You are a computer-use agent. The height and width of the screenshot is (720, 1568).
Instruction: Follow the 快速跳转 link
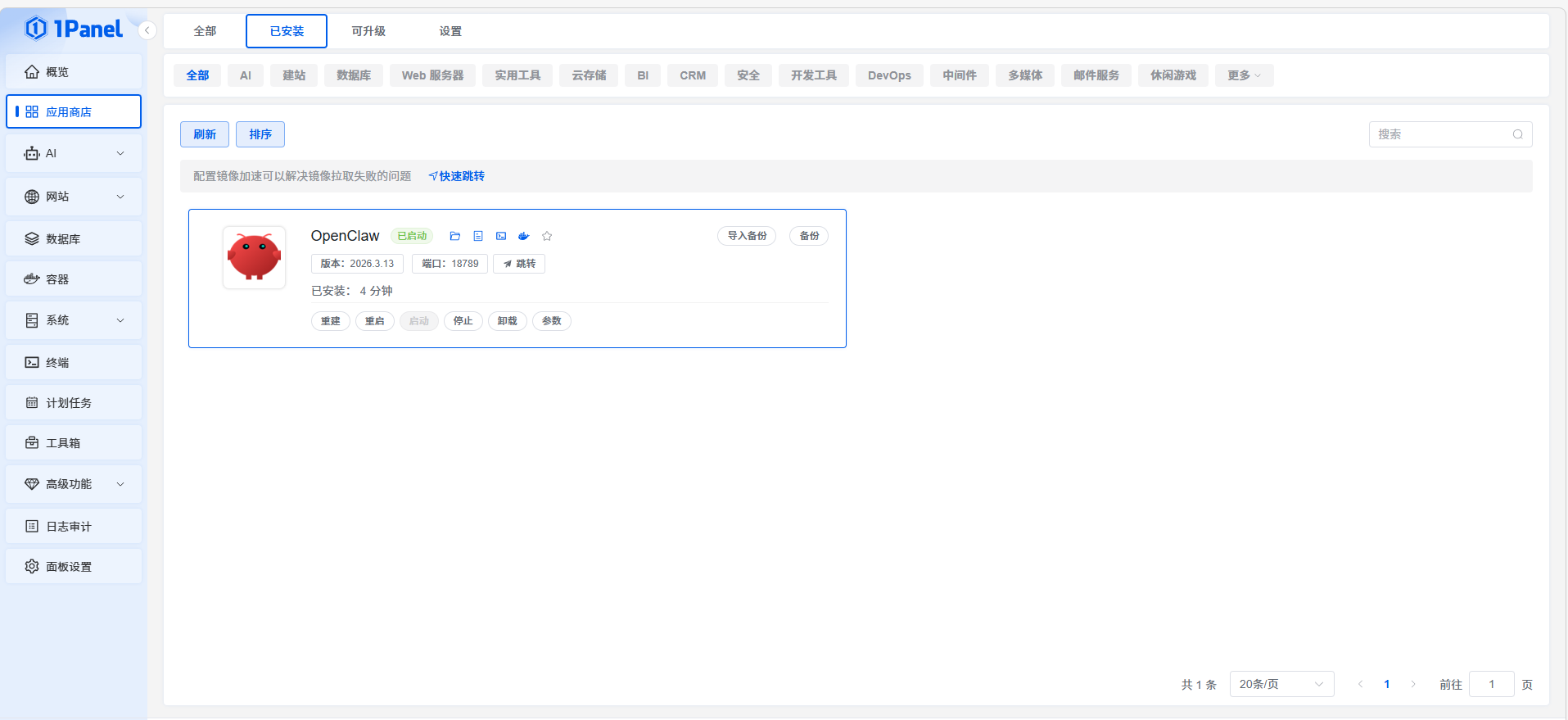point(457,176)
